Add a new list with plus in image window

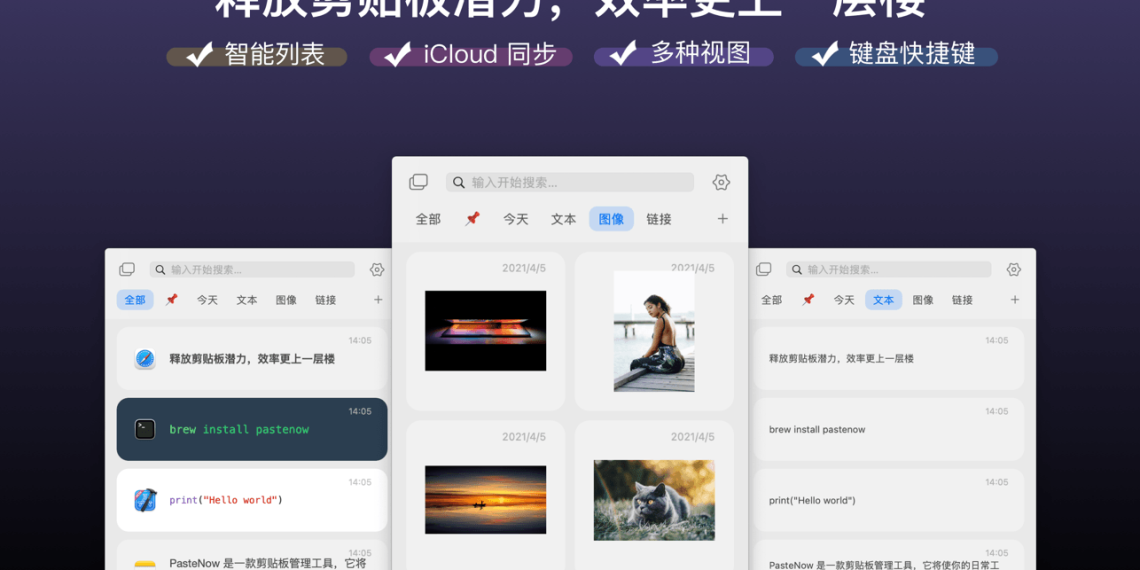pos(722,219)
